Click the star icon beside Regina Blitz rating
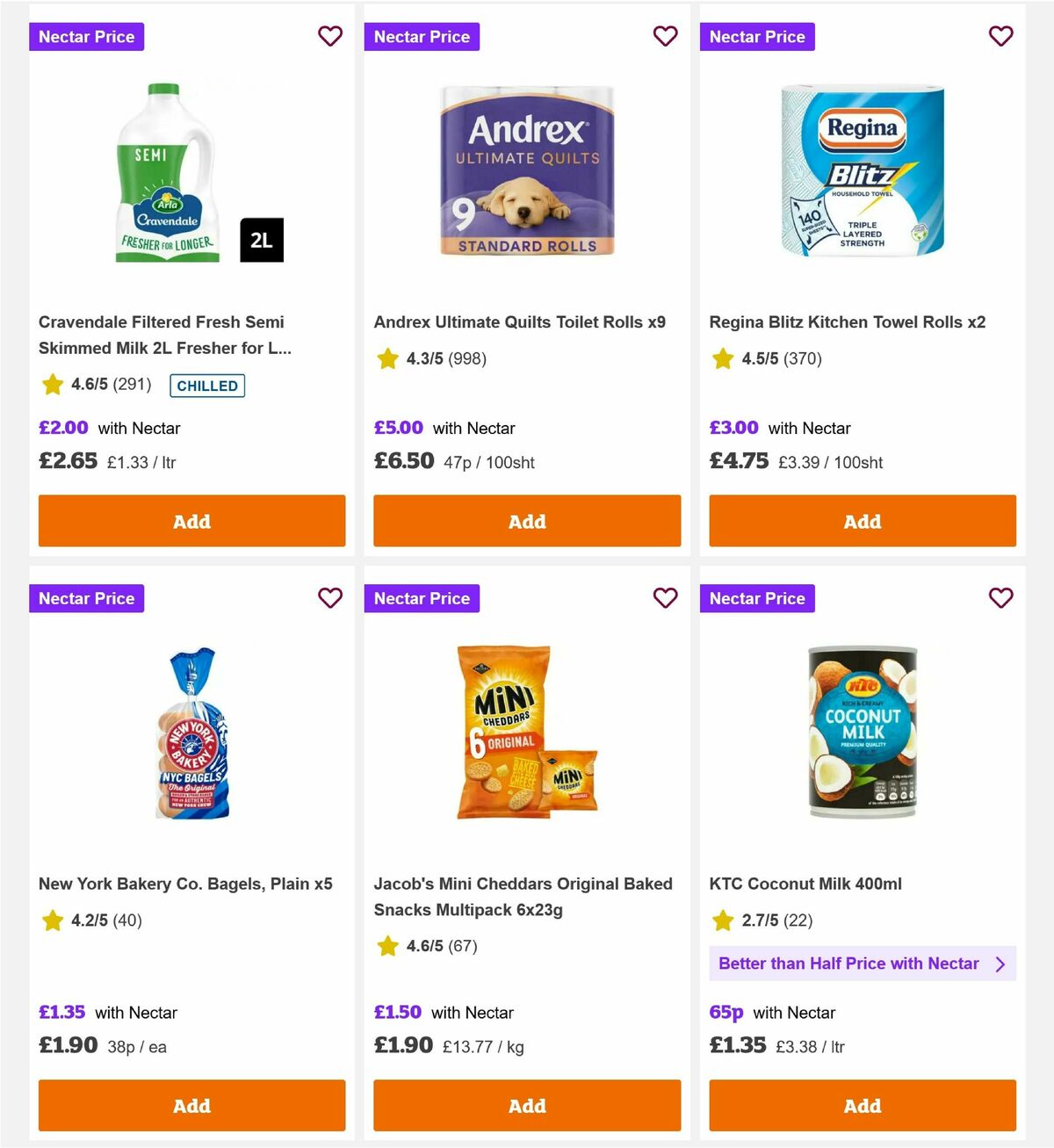This screenshot has width=1054, height=1148. coord(722,358)
